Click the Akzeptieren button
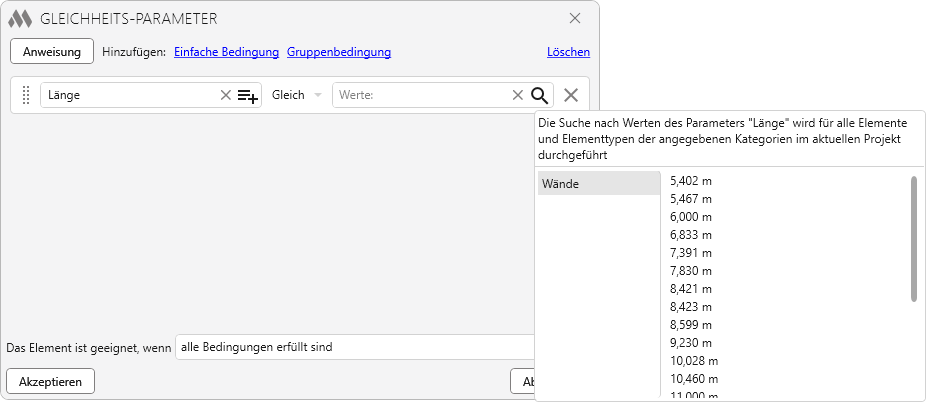 51,381
